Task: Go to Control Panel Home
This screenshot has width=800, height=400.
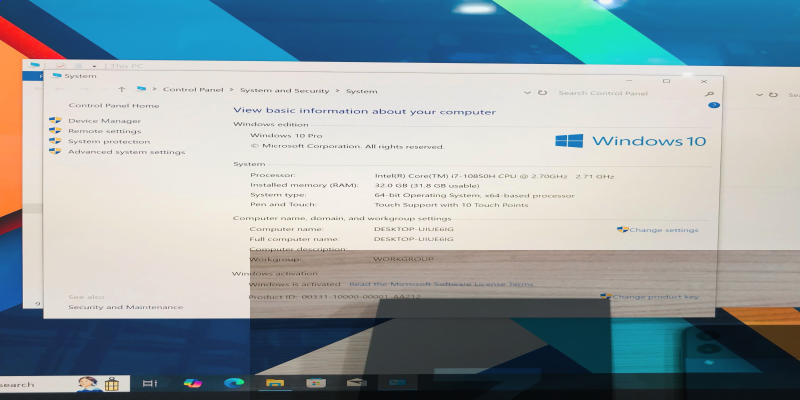Action: click(114, 106)
